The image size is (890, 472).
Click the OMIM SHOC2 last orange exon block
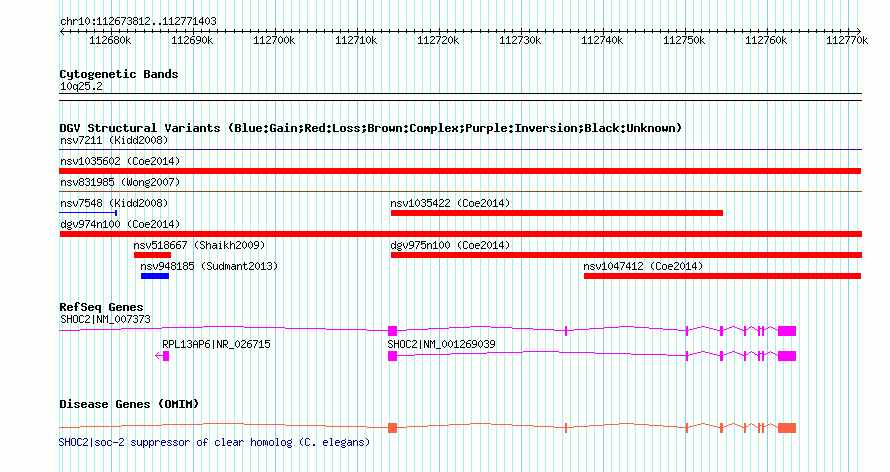click(x=787, y=428)
